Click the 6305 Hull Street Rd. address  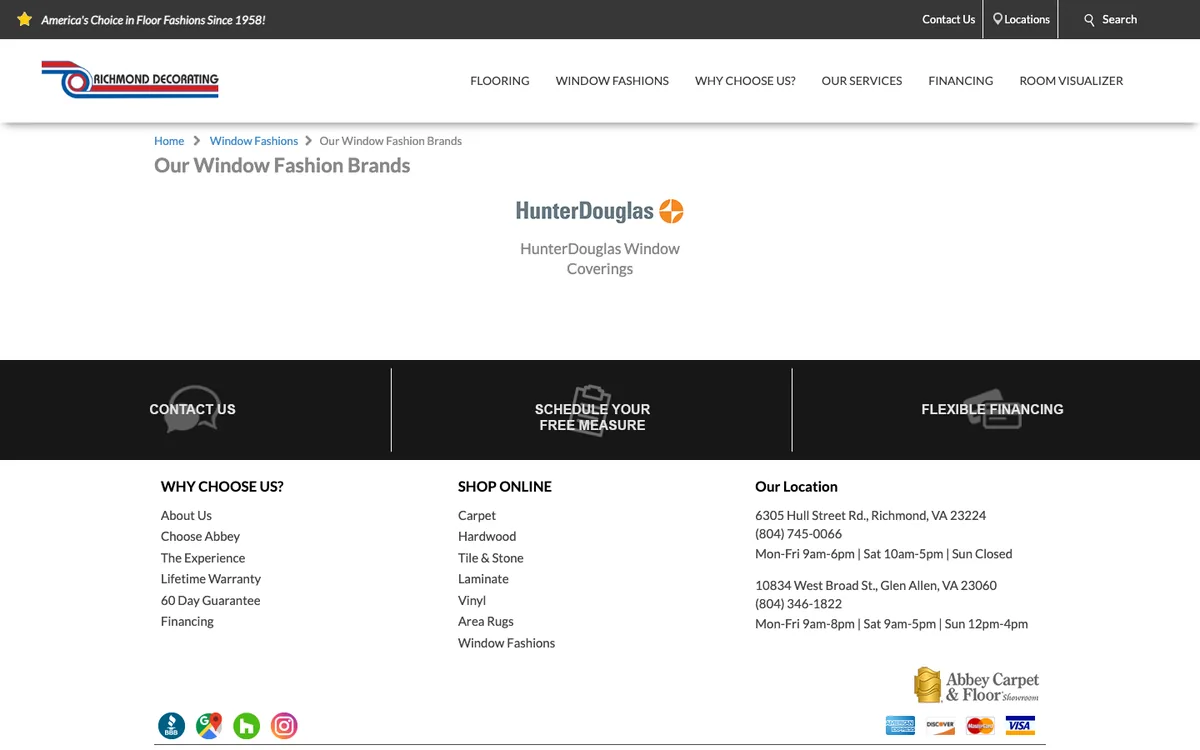tap(870, 516)
